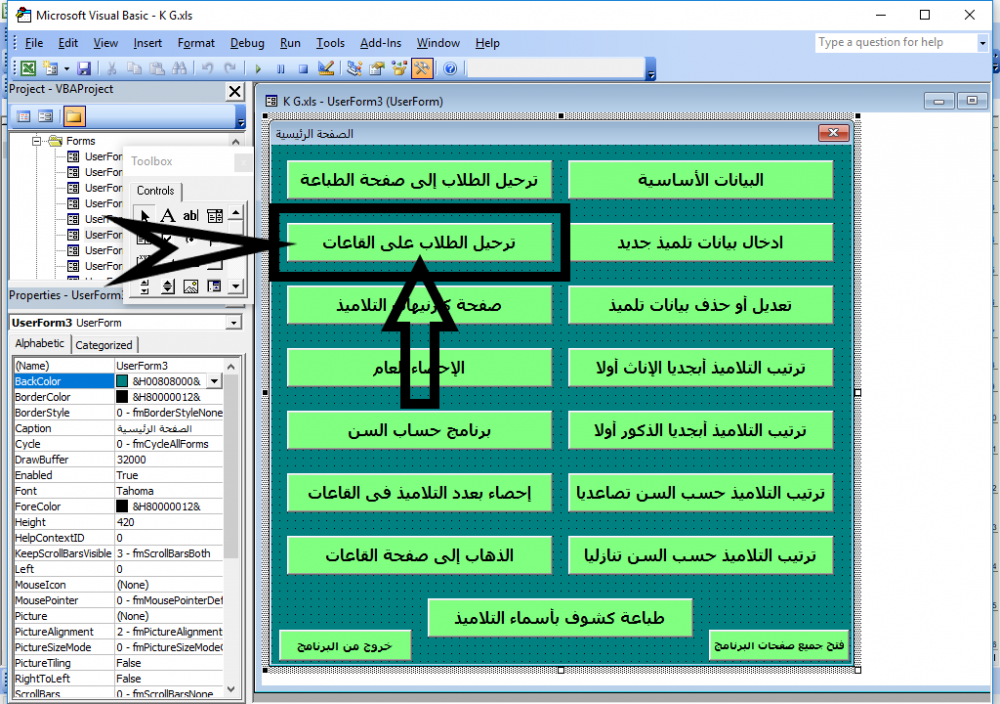Click the View Object button in Project panel
The image size is (1000, 704).
45,116
